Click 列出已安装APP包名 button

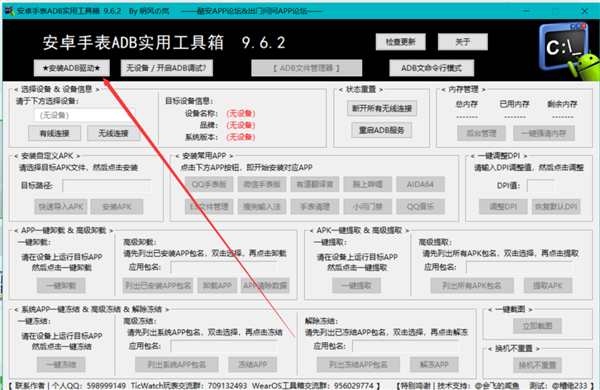click(158, 286)
